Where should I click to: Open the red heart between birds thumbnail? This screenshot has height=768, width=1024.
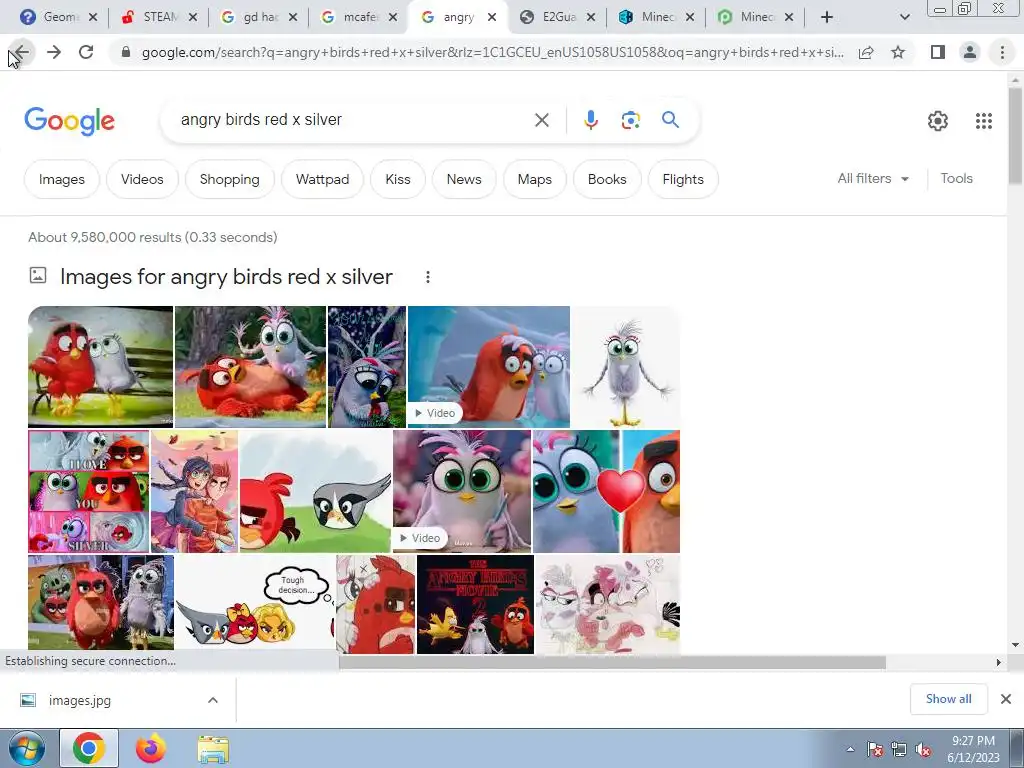[606, 491]
